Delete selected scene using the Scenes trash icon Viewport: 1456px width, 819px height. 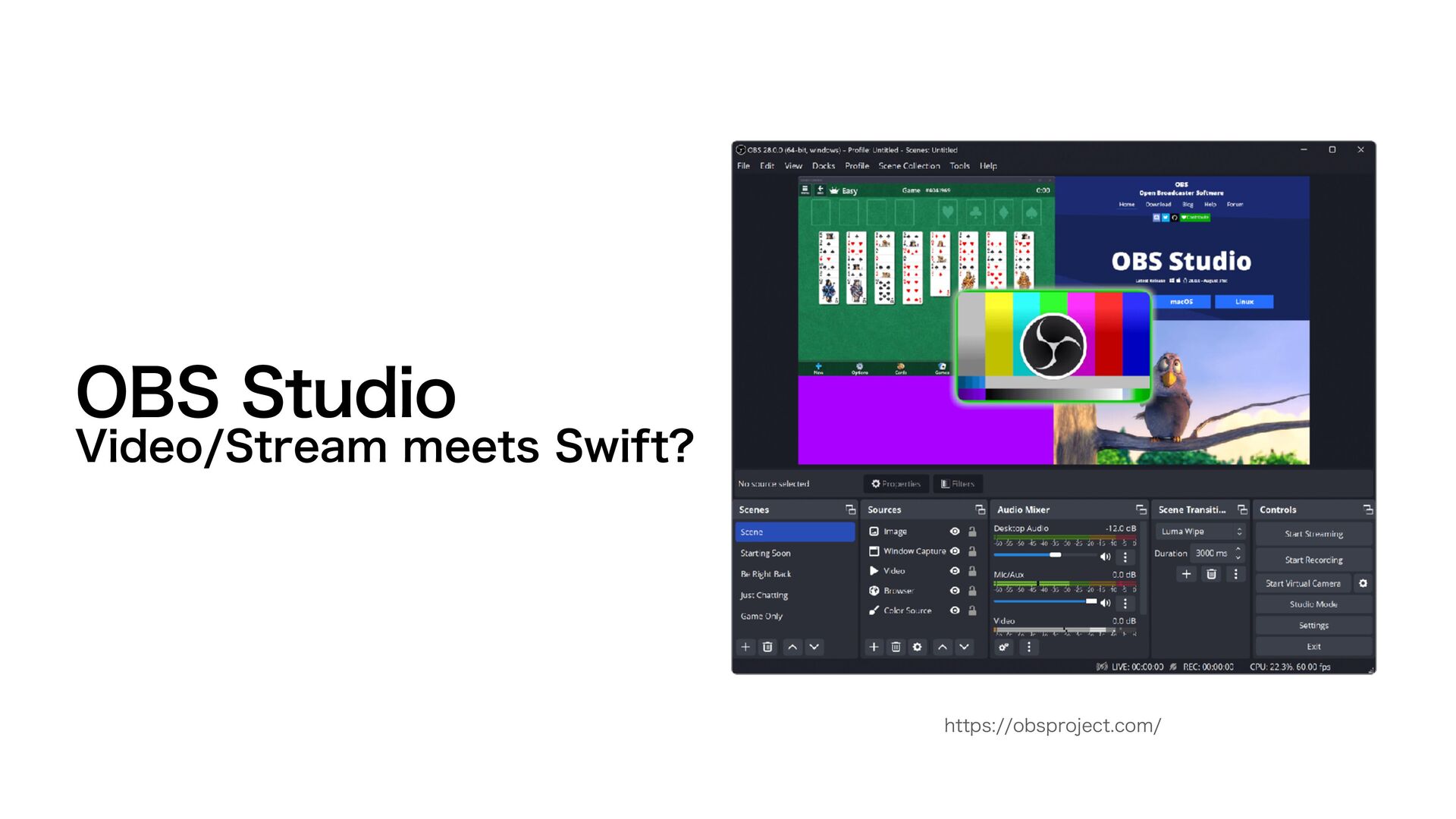pyautogui.click(x=767, y=647)
